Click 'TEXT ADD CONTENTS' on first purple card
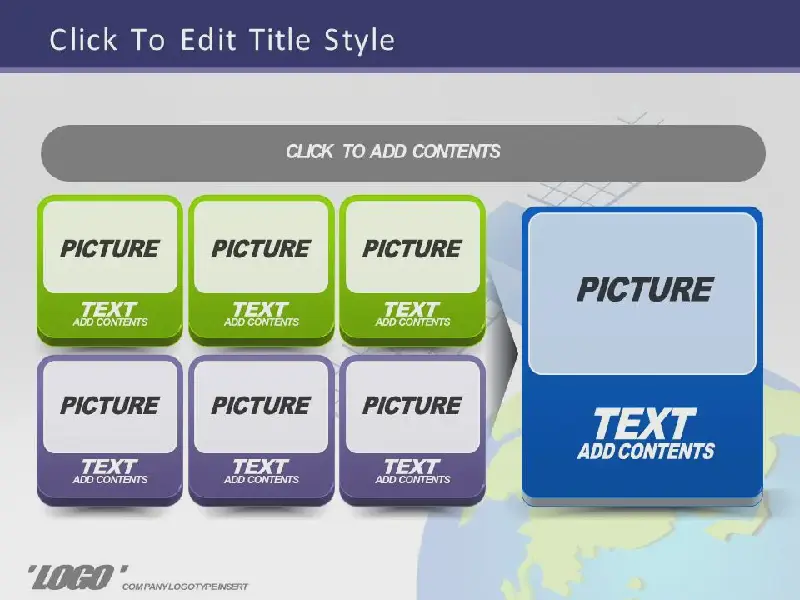This screenshot has height=600, width=800. [x=110, y=471]
